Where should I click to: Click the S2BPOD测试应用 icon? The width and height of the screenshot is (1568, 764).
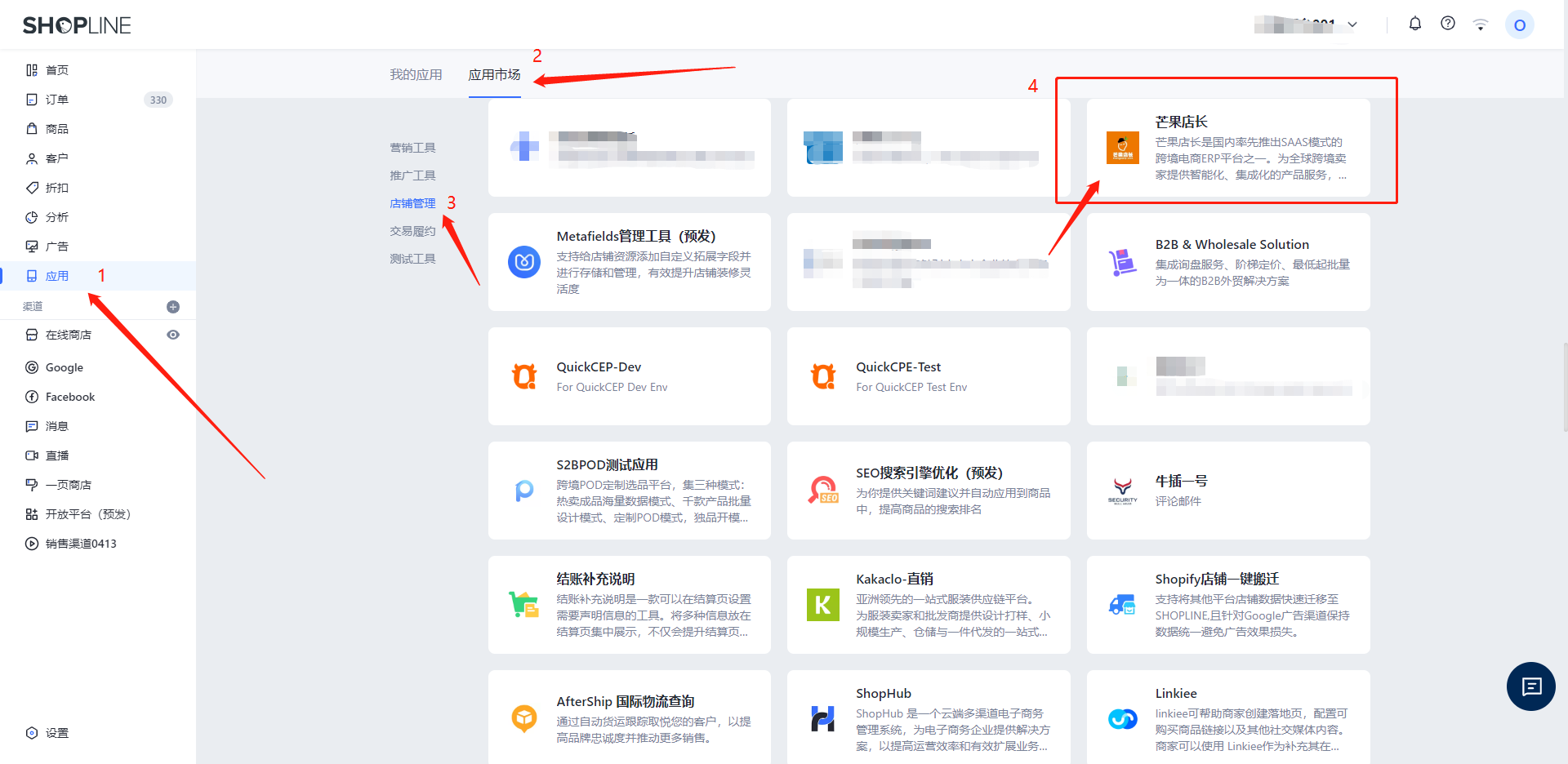pos(524,491)
